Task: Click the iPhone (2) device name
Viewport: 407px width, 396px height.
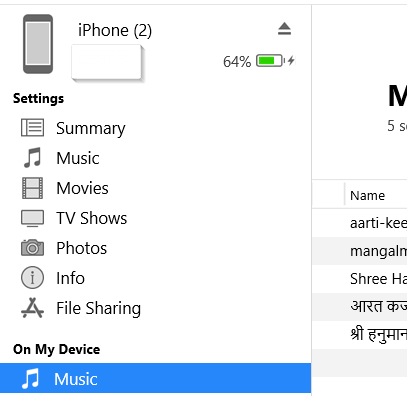Action: pyautogui.click(x=115, y=30)
